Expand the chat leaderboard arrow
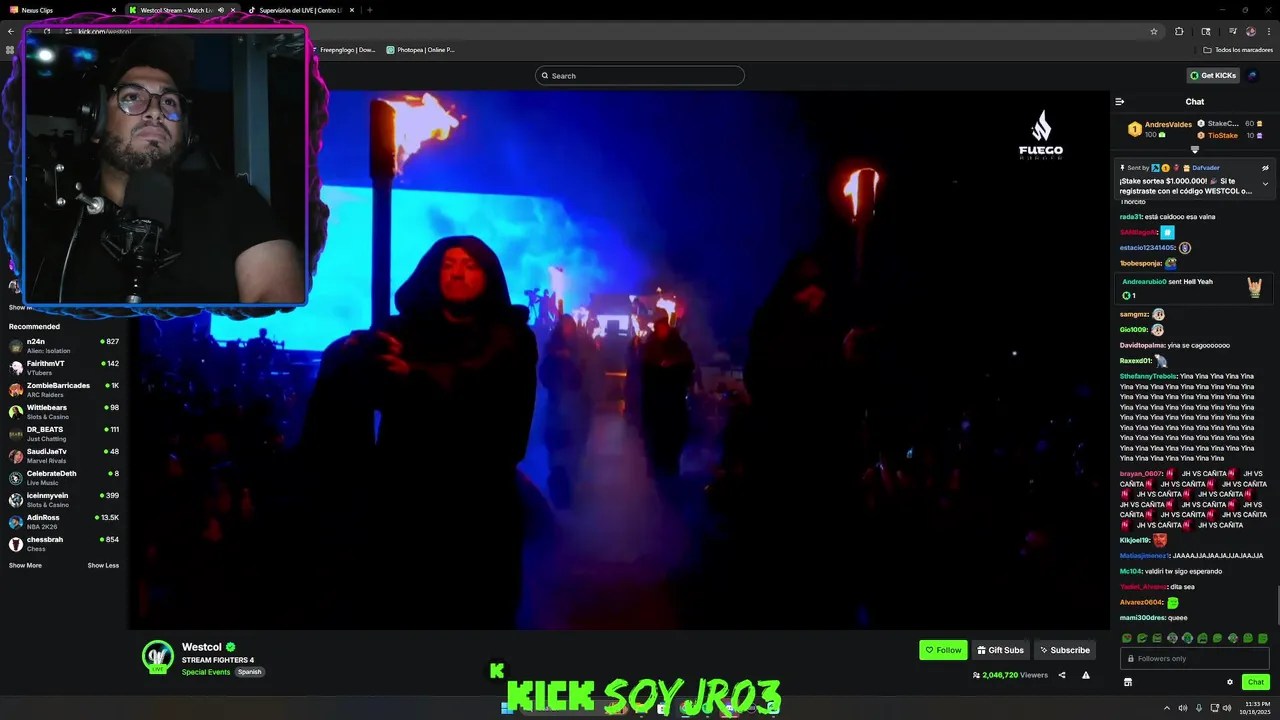The width and height of the screenshot is (1280, 720). point(1194,150)
